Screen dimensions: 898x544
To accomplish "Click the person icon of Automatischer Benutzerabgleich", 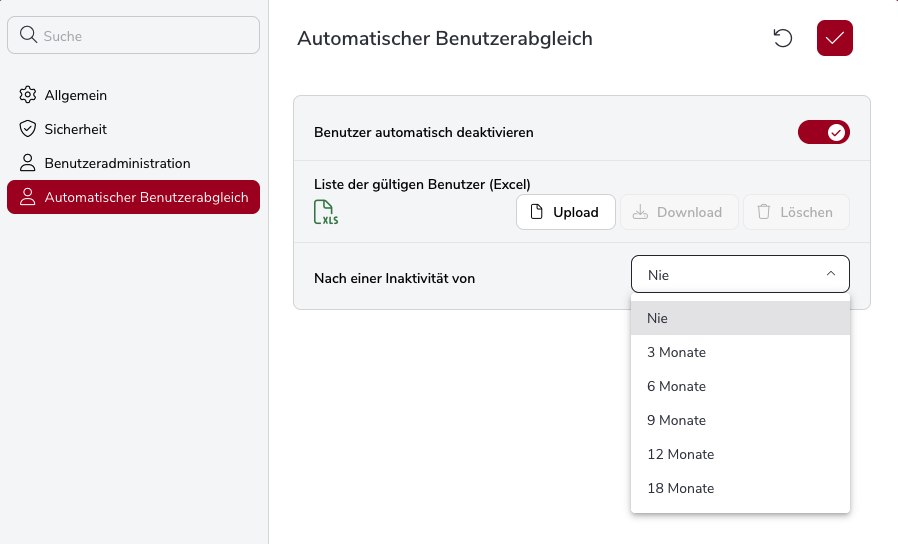I will (28, 197).
